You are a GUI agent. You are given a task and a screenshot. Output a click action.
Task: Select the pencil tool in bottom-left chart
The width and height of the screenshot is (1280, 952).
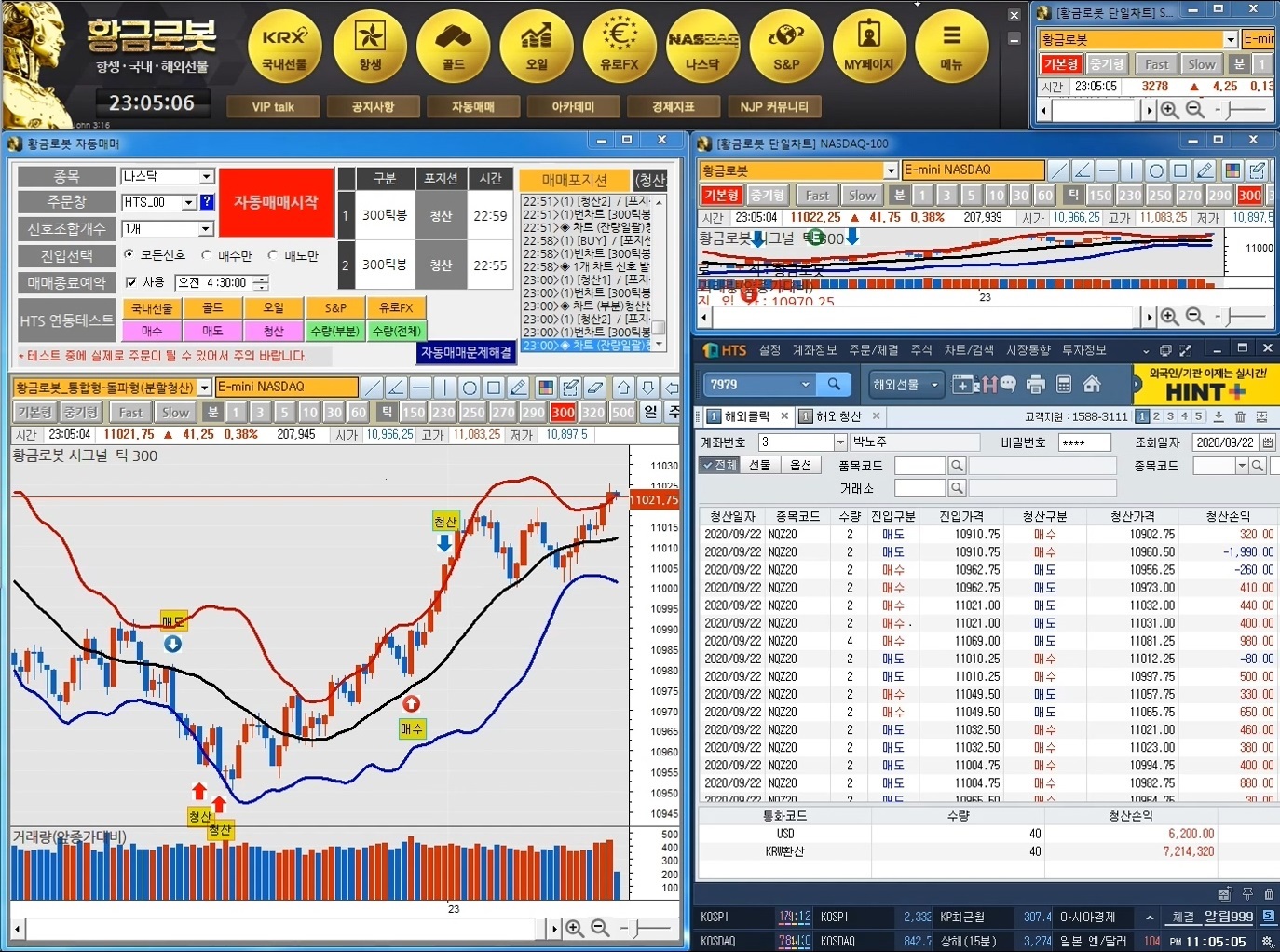pyautogui.click(x=519, y=388)
